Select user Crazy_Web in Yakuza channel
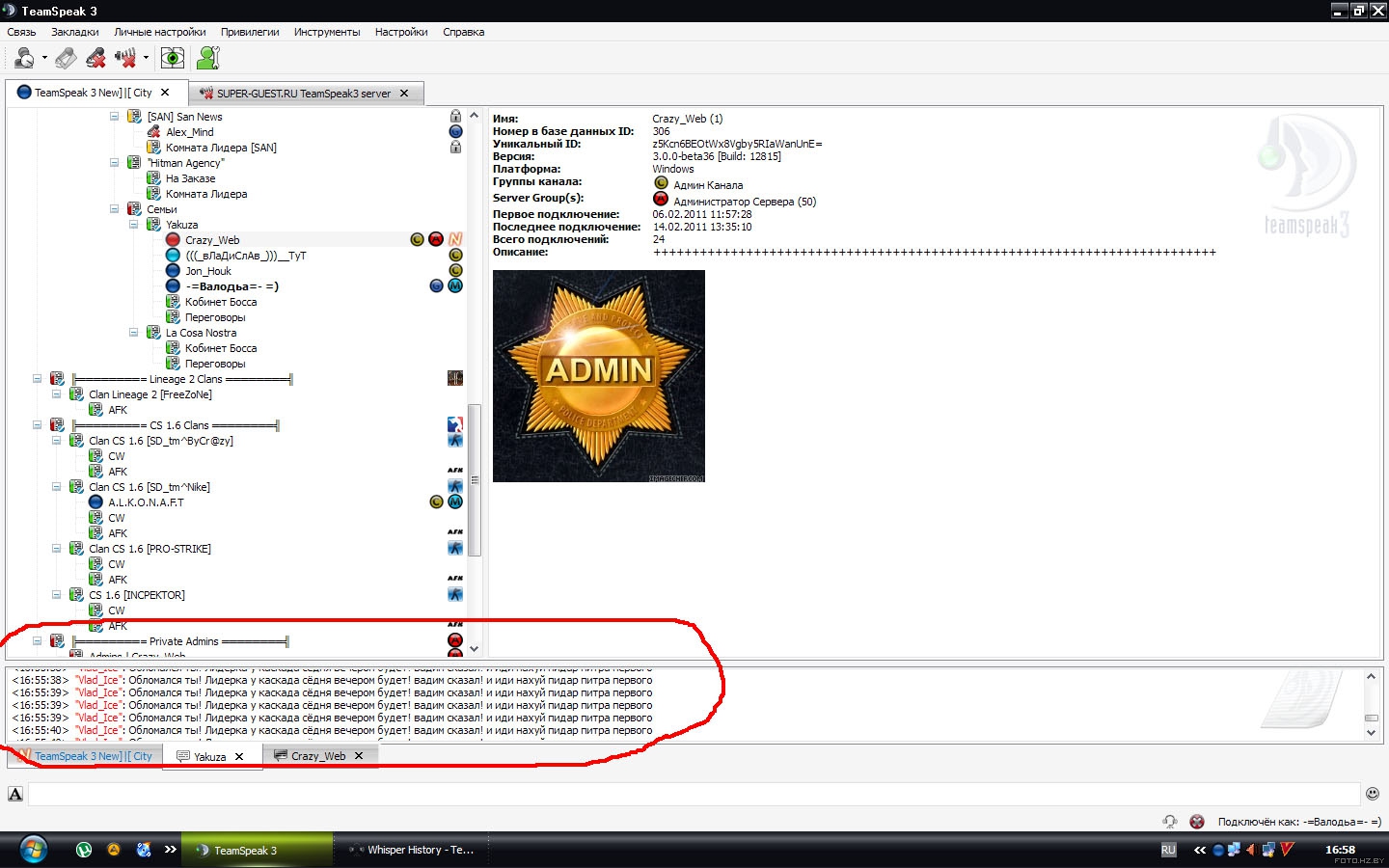The width and height of the screenshot is (1389, 868). pos(212,240)
